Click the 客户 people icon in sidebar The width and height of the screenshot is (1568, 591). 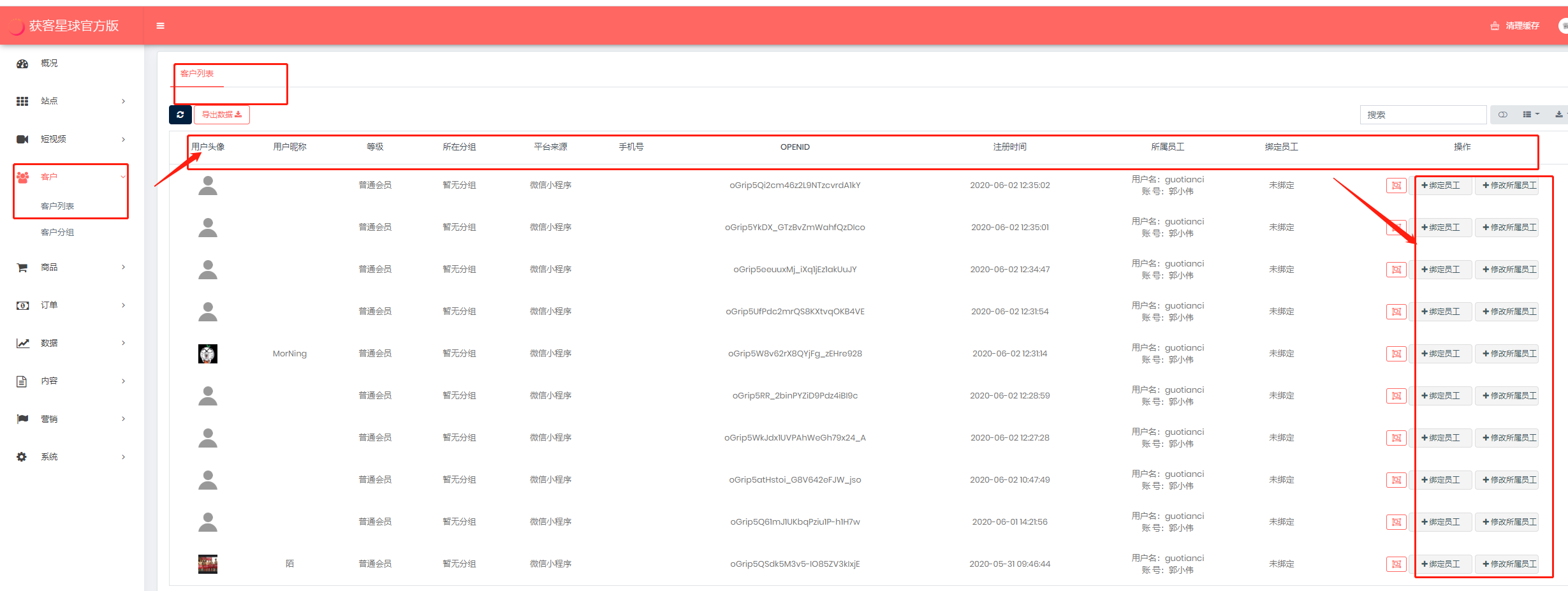click(x=22, y=177)
